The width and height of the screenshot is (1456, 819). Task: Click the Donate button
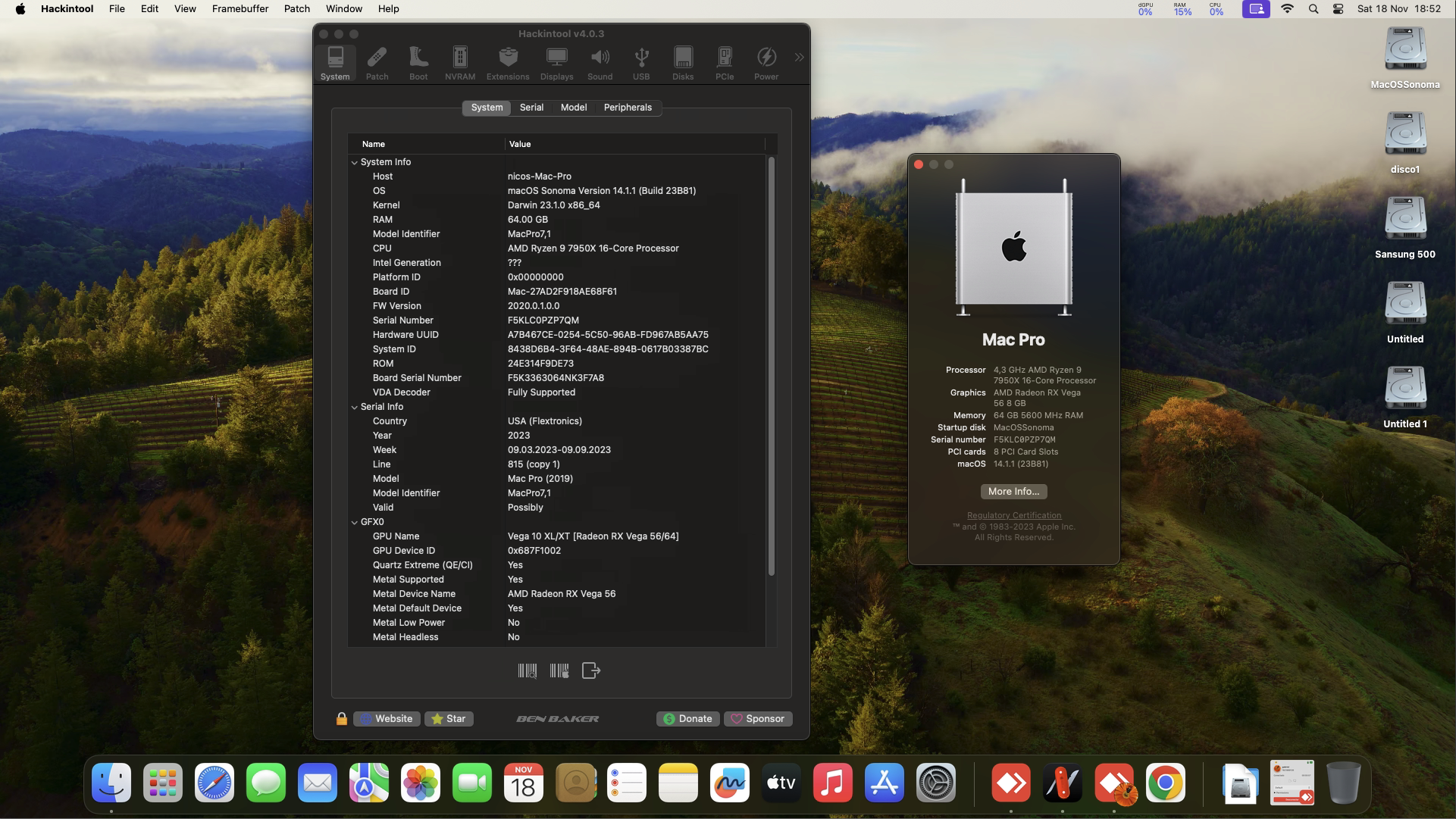[687, 719]
